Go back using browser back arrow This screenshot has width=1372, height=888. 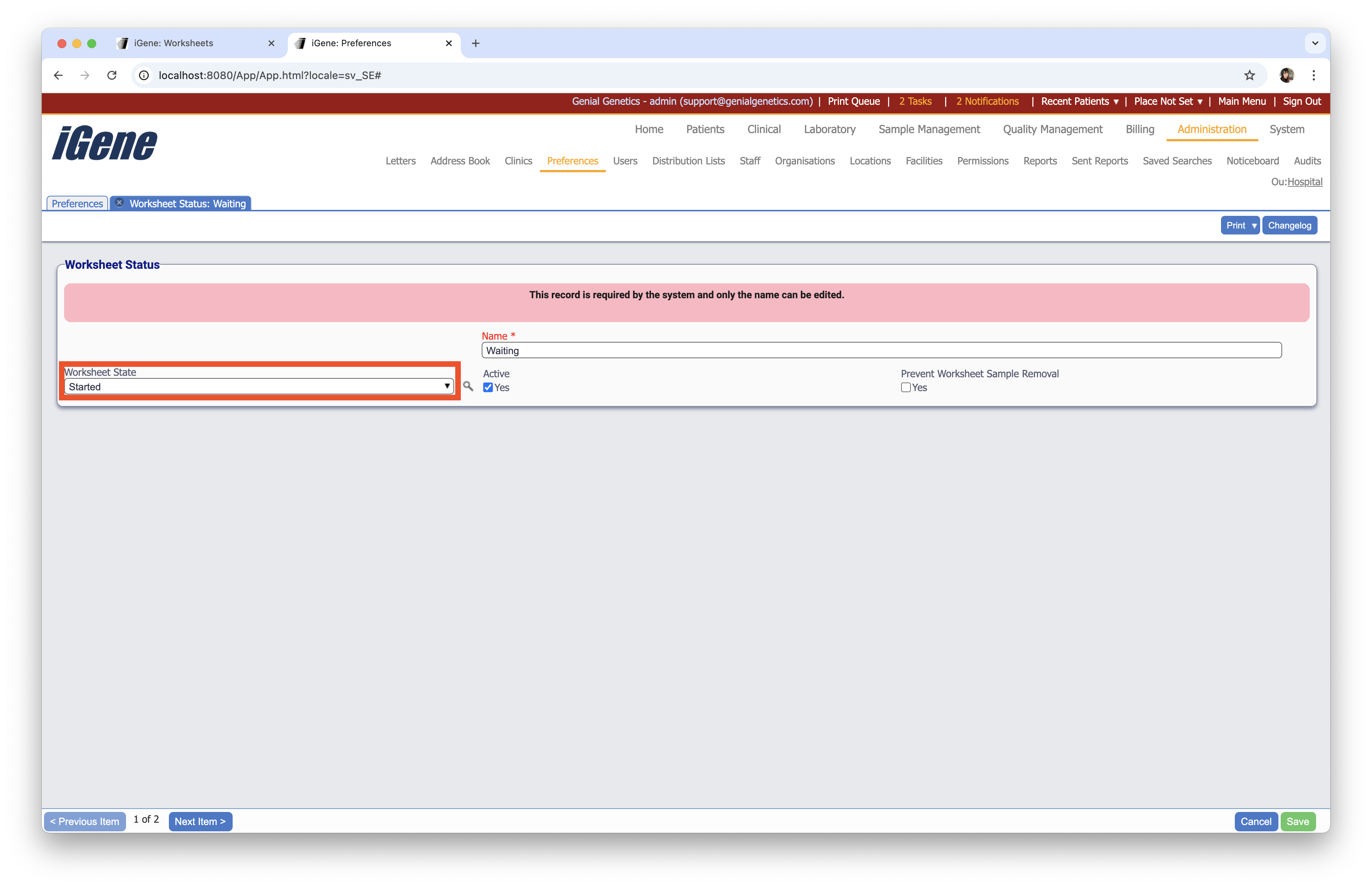[58, 75]
